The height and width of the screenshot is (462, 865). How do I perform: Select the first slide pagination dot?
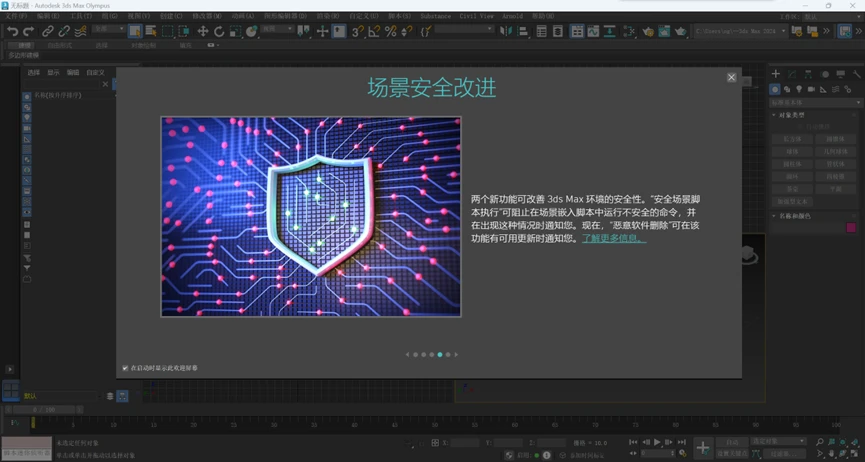[416, 354]
